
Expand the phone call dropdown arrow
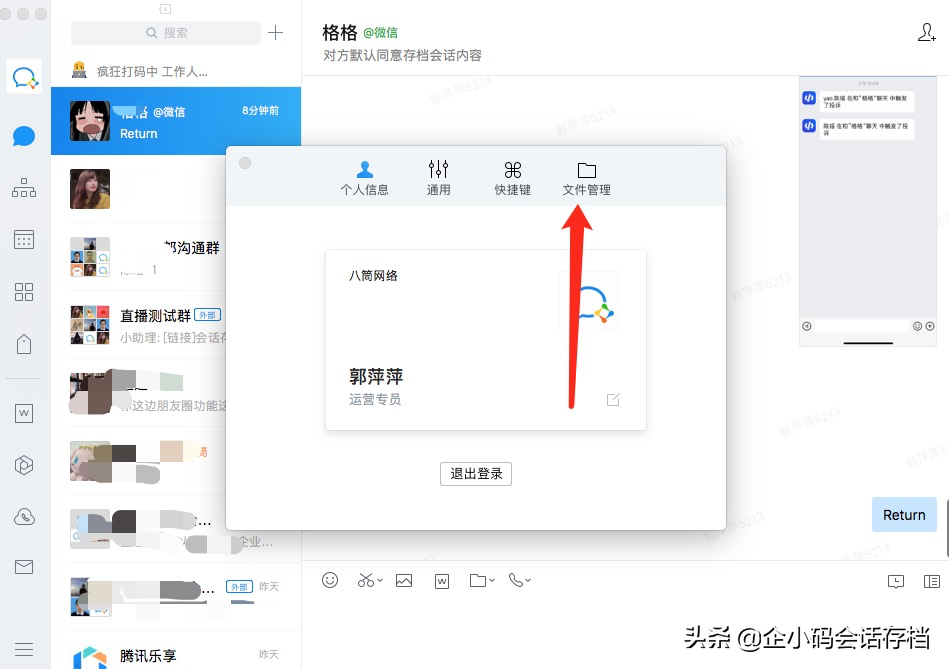(x=528, y=580)
